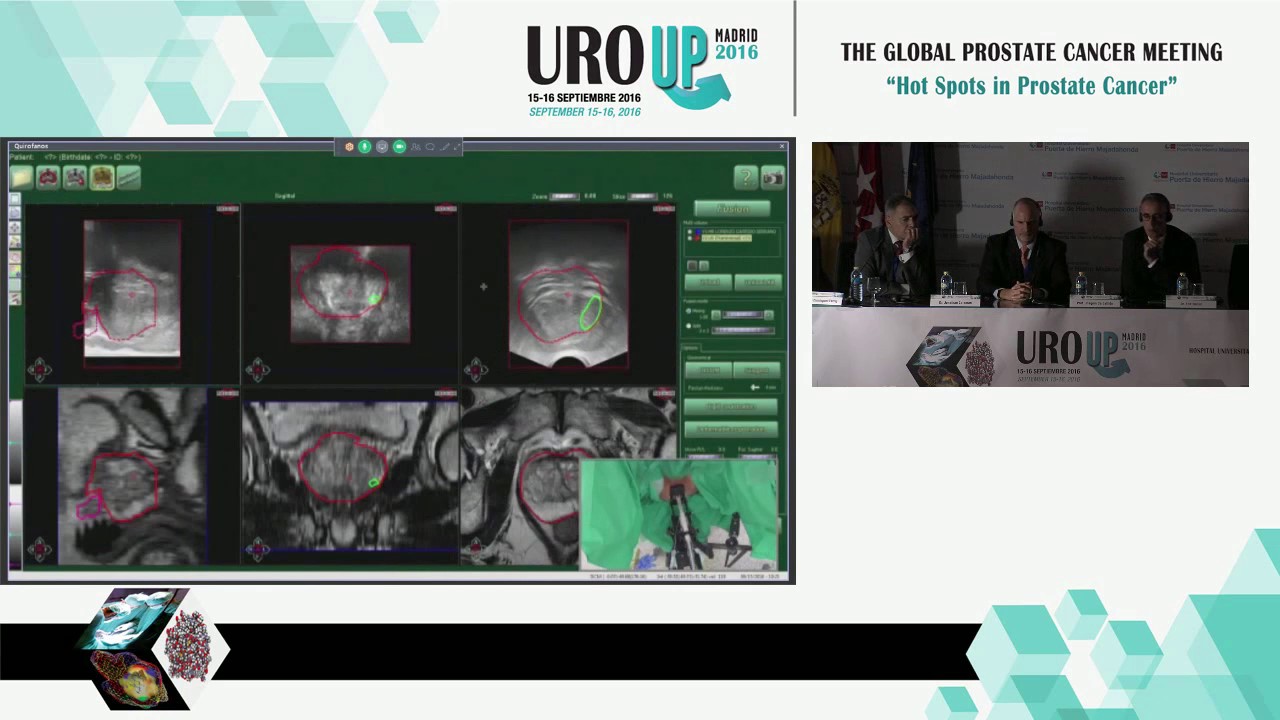Click the bottom-middle coronal MRI view
This screenshot has width=1280, height=720.
(x=350, y=477)
